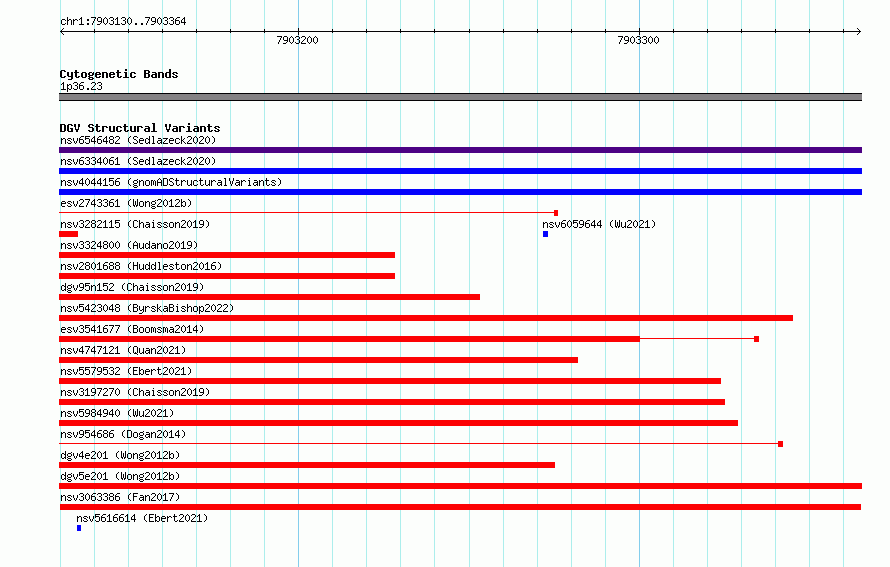
Task: Click the short red nsv3282115 bar
Action: [x=69, y=234]
